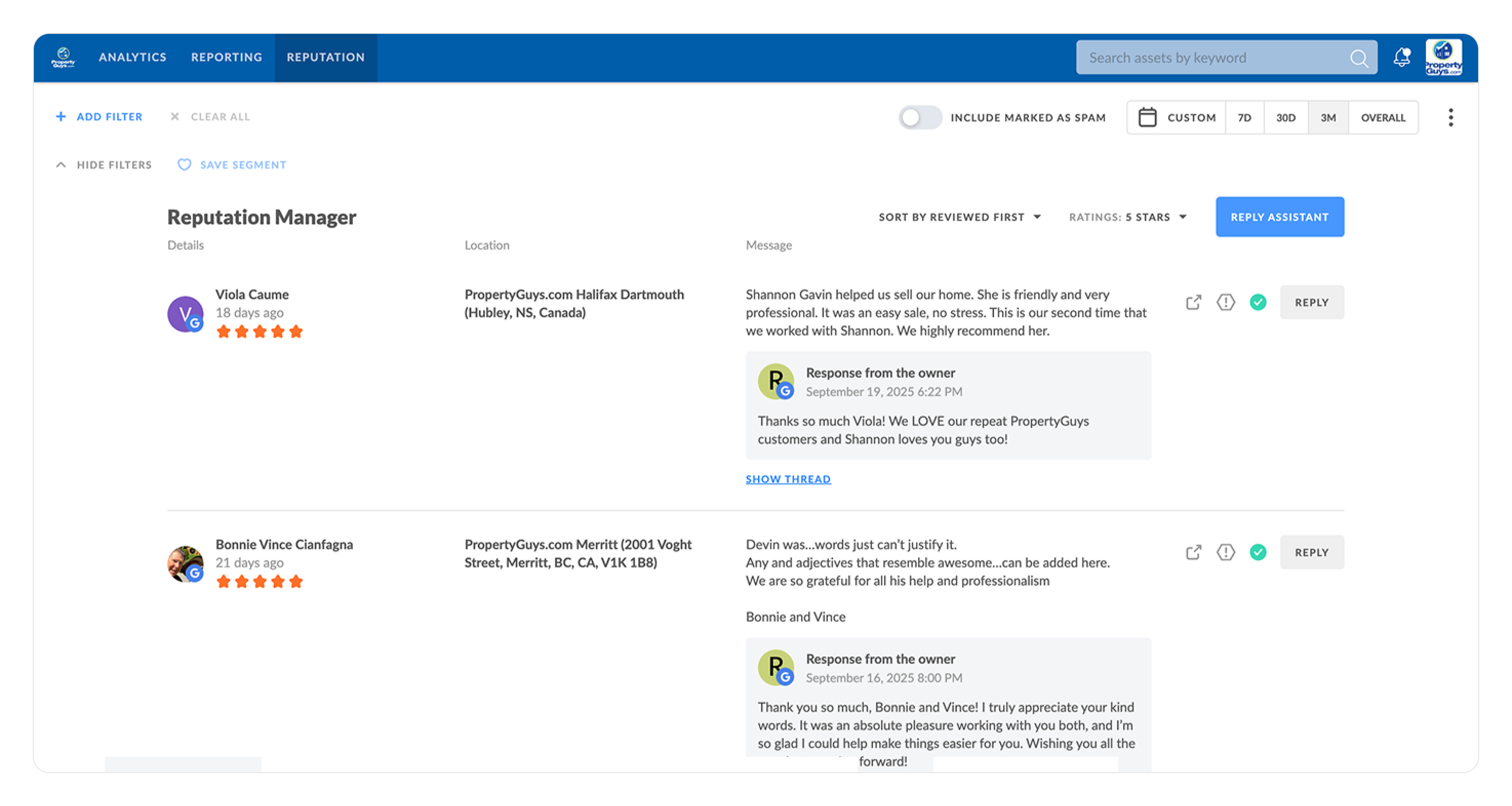Image resolution: width=1512 pixels, height=806 pixels.
Task: Click PropertyGuys account avatar
Action: 1443,57
